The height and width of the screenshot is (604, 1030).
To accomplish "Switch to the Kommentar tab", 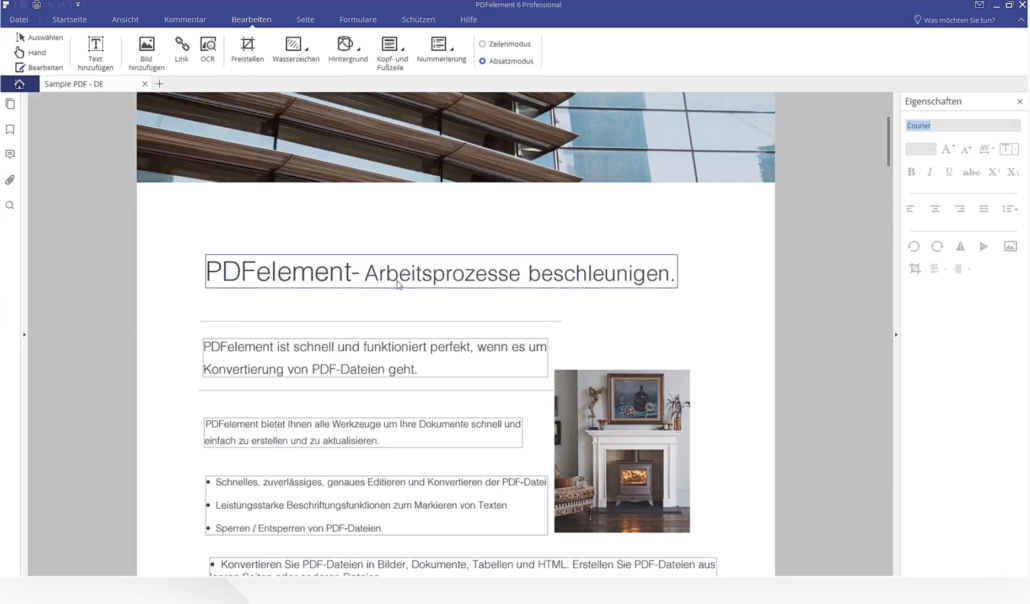I will click(x=185, y=20).
